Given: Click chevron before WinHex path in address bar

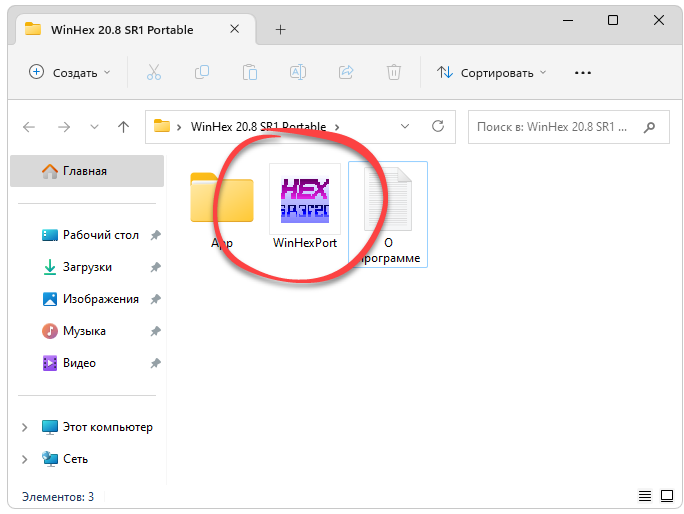Looking at the screenshot, I should tap(179, 127).
